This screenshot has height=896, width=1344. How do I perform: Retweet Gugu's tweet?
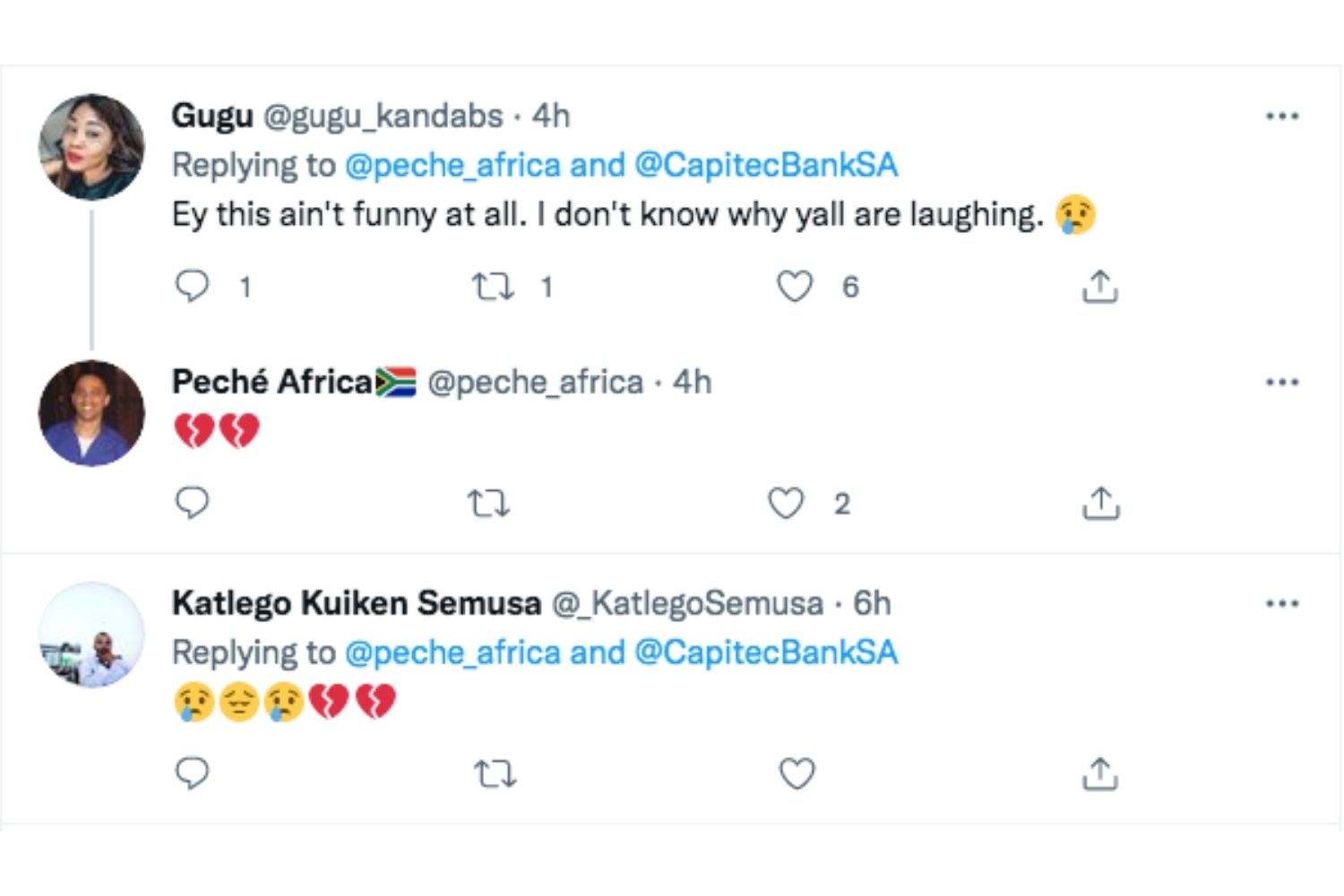[493, 287]
